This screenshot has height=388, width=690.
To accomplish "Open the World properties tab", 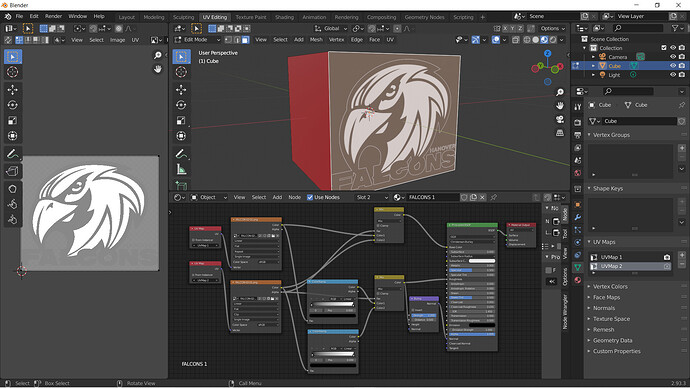I will tap(578, 173).
